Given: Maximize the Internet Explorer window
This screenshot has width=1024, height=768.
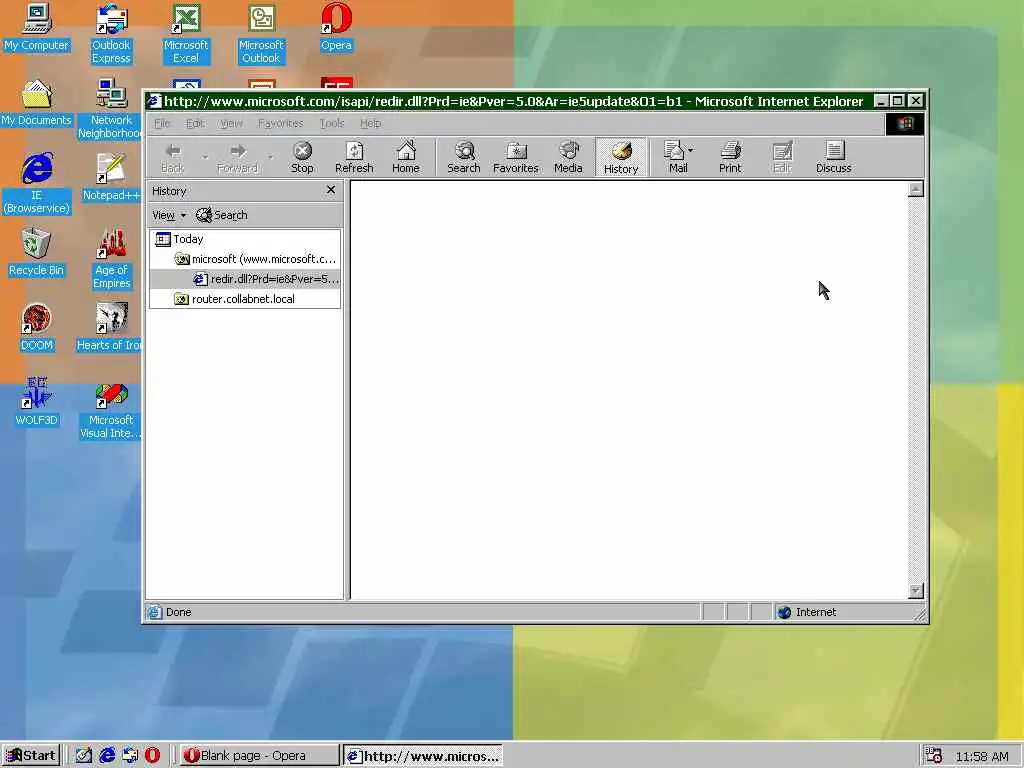Looking at the screenshot, I should pos(898,101).
